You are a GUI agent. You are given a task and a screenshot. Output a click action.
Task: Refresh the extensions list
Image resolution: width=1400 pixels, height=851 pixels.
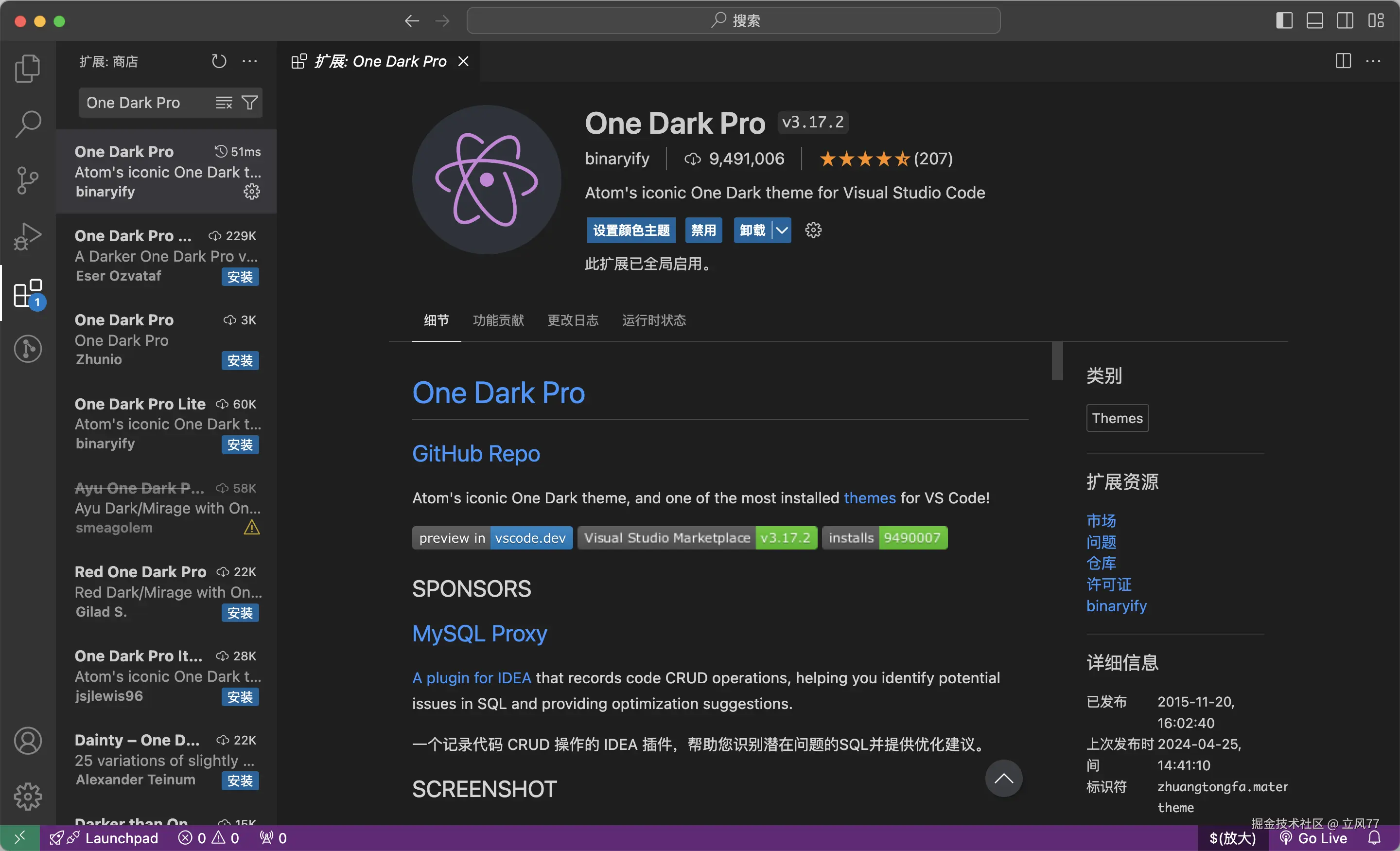tap(219, 61)
